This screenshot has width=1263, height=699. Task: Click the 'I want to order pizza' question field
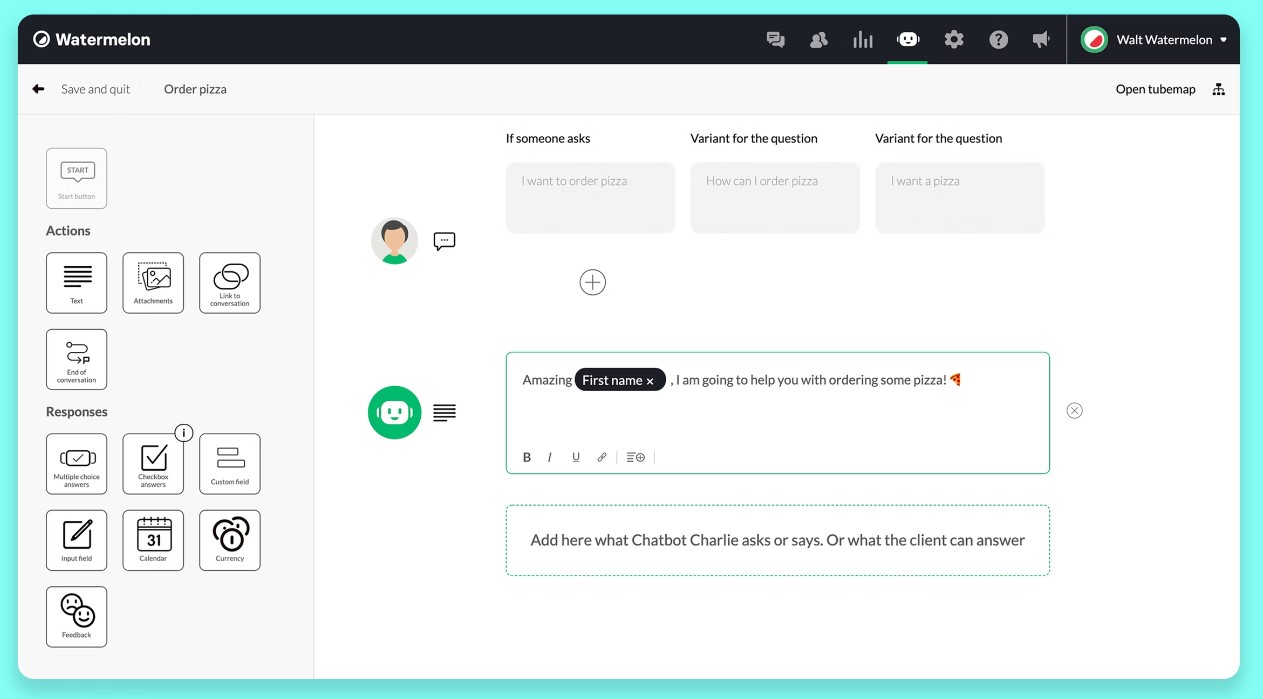(590, 198)
